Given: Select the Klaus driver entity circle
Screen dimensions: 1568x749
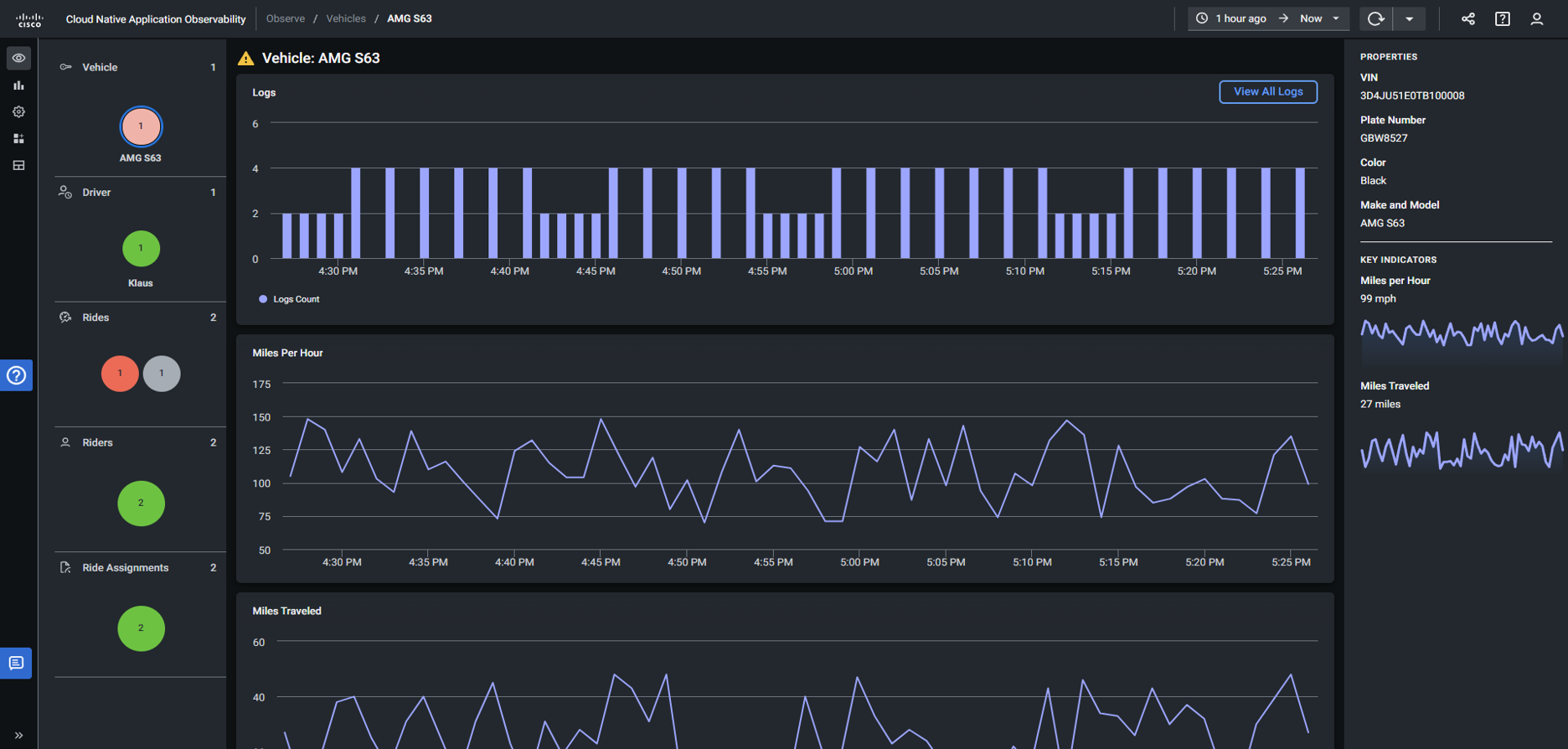Looking at the screenshot, I should click(x=141, y=249).
